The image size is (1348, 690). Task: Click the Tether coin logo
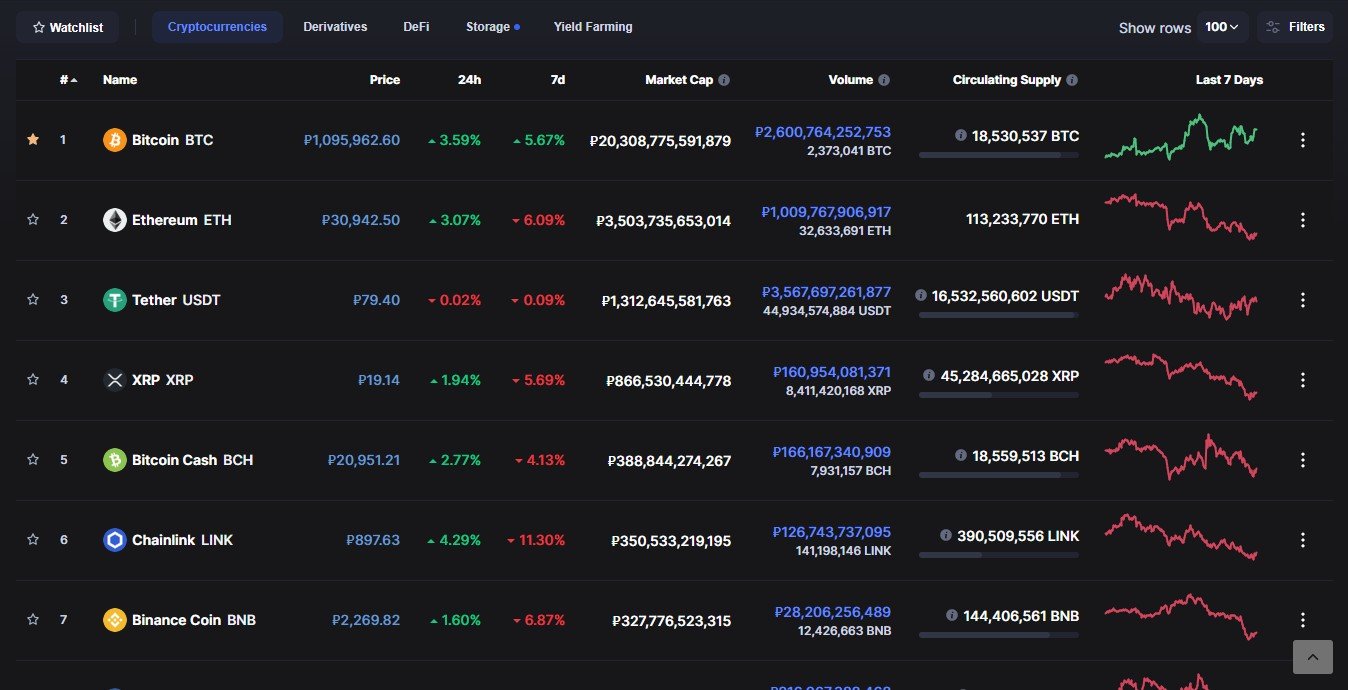115,300
